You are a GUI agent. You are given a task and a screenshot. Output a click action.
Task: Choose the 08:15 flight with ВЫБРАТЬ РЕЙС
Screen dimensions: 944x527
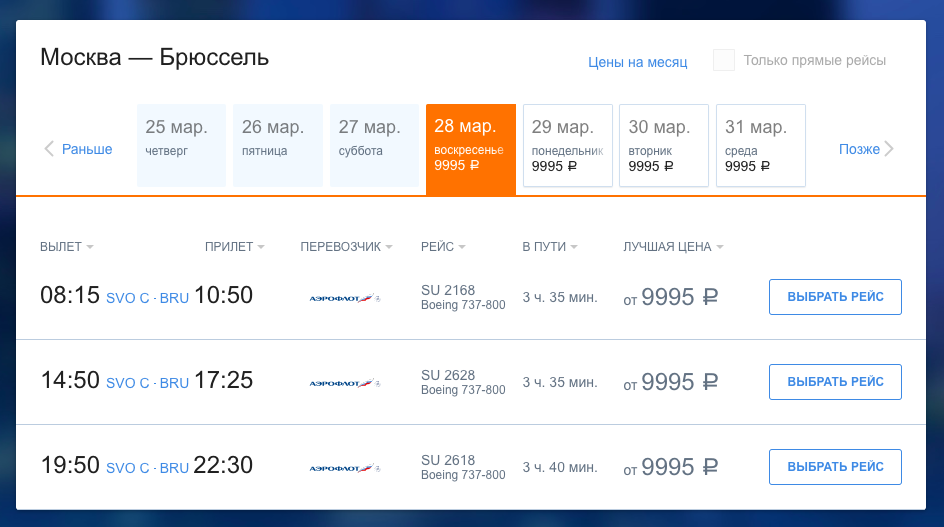coord(835,297)
